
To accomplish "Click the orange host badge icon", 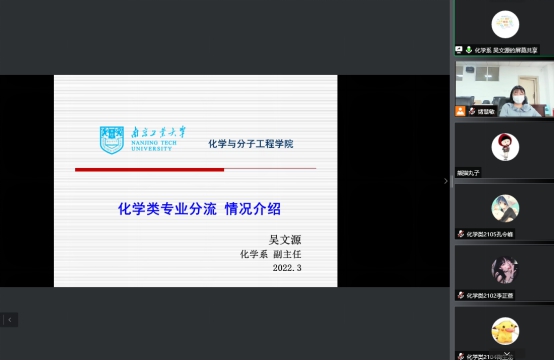I will [x=460, y=111].
